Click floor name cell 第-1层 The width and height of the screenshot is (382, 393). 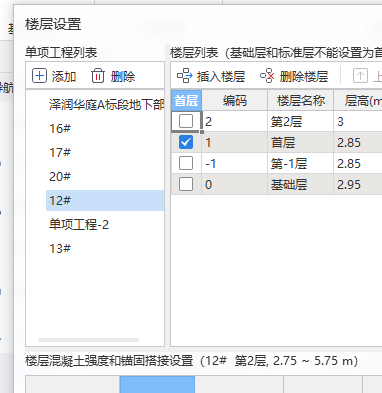301,163
